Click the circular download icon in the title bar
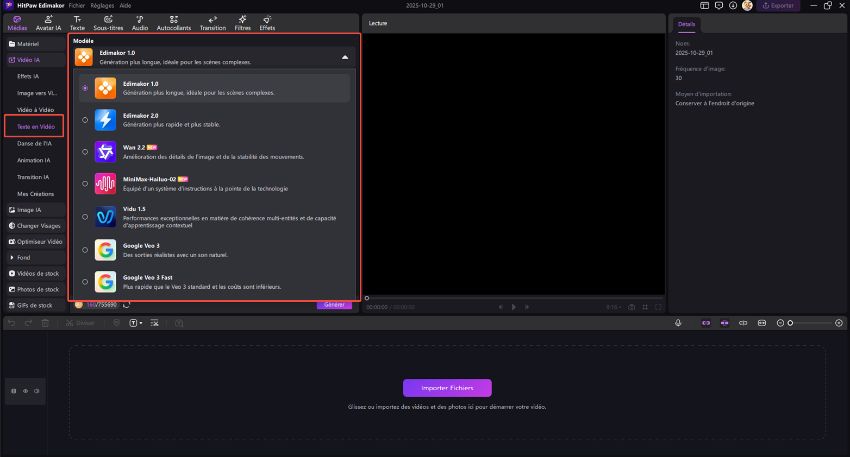Viewport: 850px width, 457px height. pyautogui.click(x=733, y=5)
